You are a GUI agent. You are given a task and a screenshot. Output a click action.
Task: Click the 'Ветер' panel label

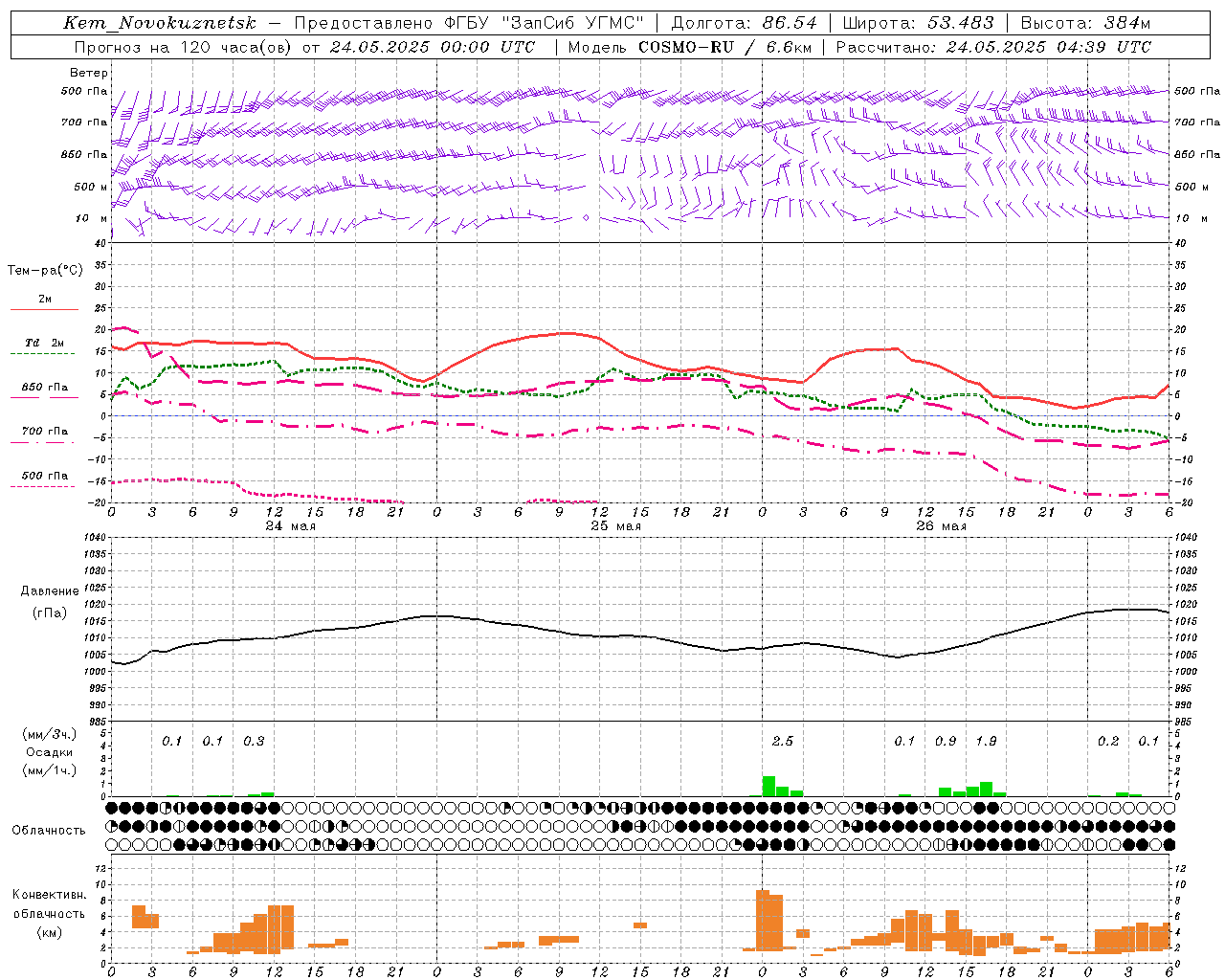click(x=89, y=73)
